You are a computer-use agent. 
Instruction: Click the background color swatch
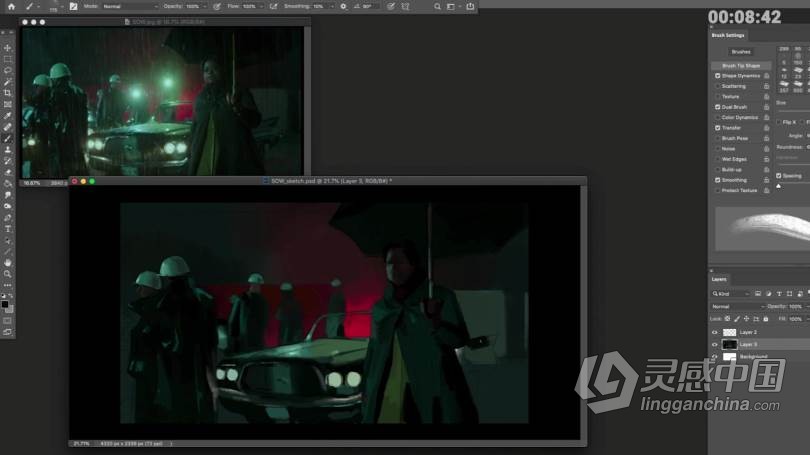10,309
